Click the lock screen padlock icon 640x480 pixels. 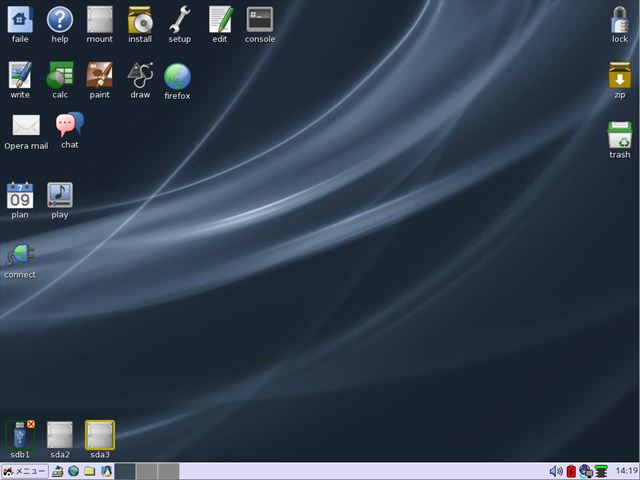(x=620, y=19)
